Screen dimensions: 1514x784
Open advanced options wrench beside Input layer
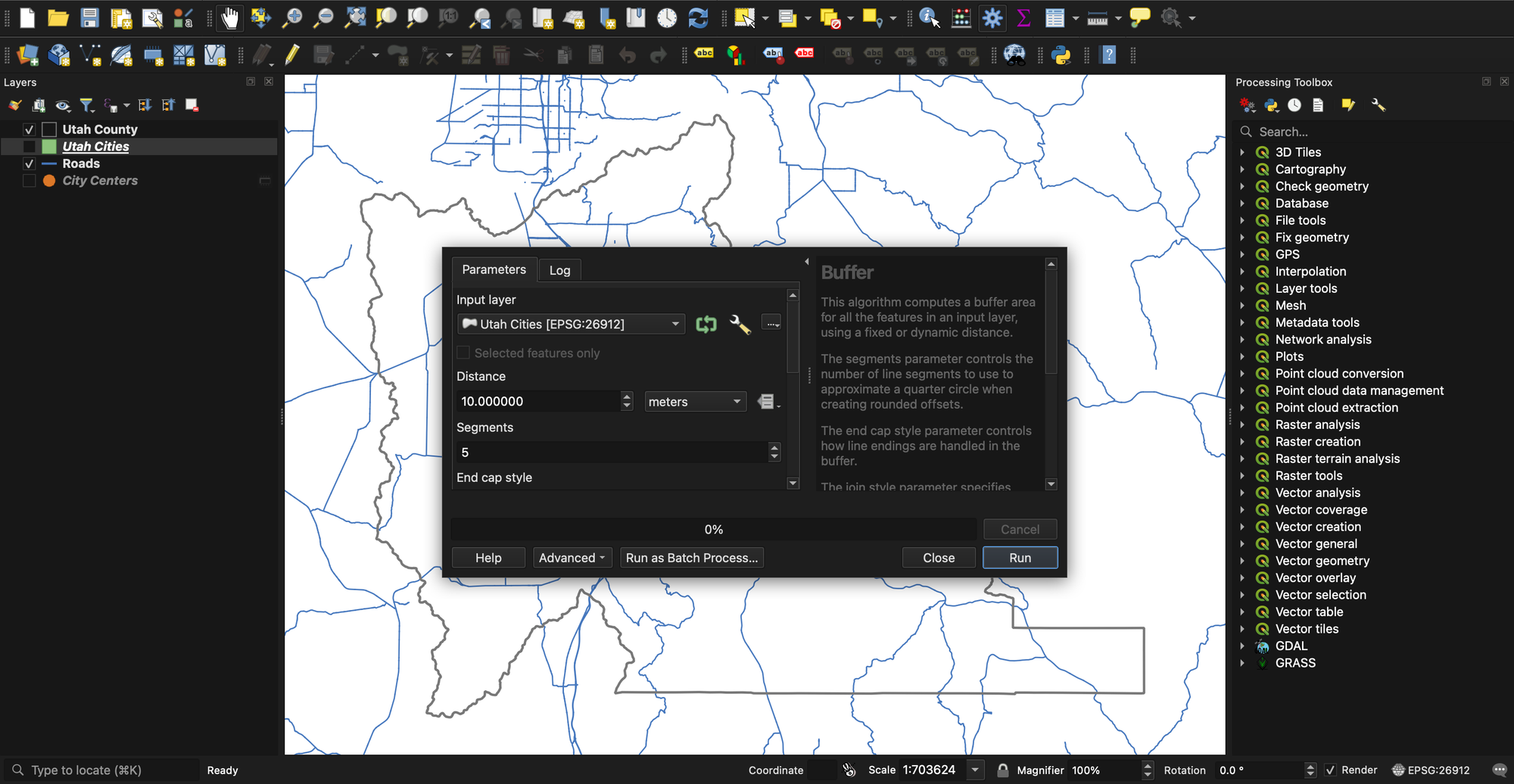(740, 324)
